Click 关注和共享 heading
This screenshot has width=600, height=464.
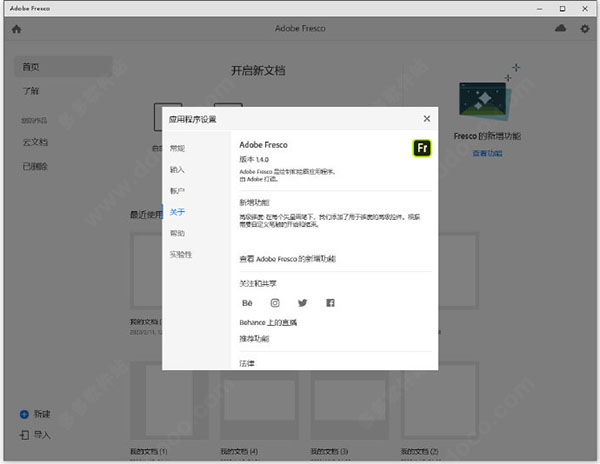coord(258,283)
